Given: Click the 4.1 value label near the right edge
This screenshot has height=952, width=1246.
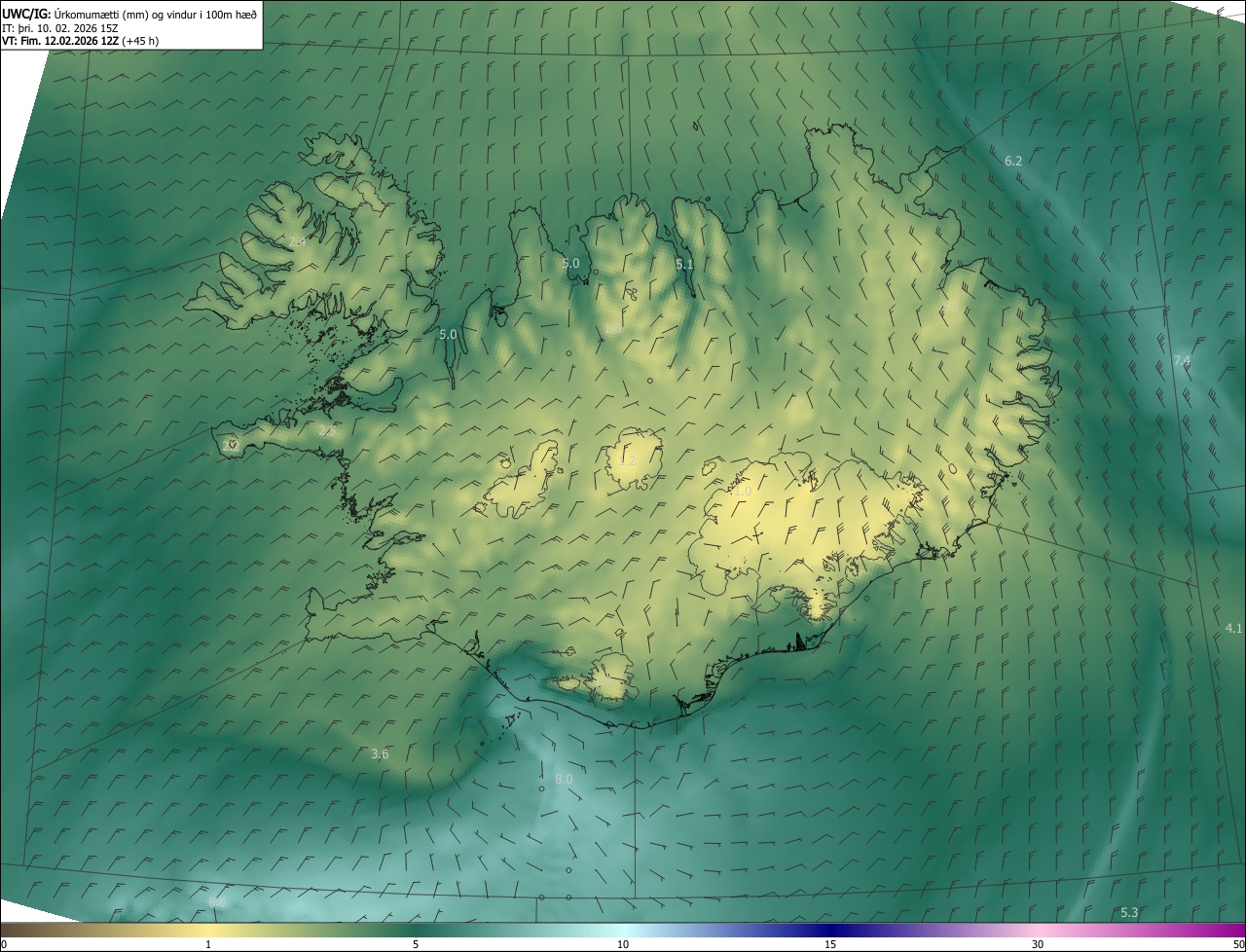Looking at the screenshot, I should [x=1233, y=629].
